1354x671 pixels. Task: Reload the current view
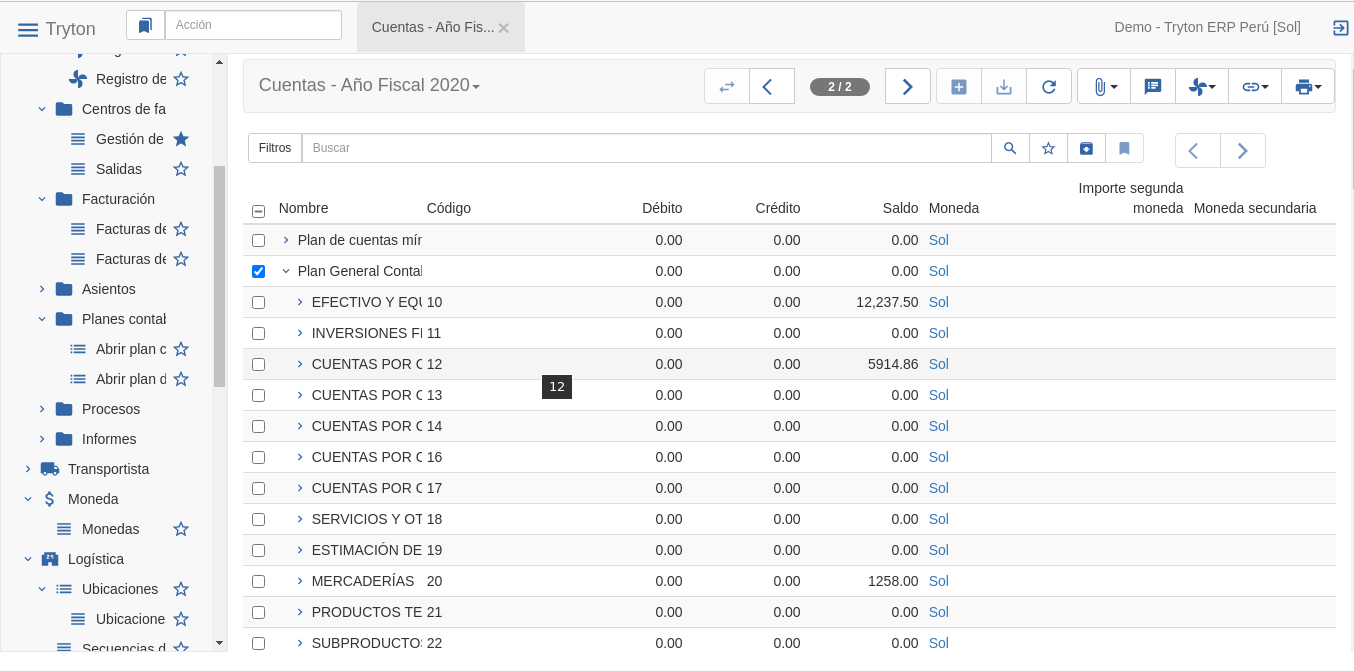[1049, 87]
